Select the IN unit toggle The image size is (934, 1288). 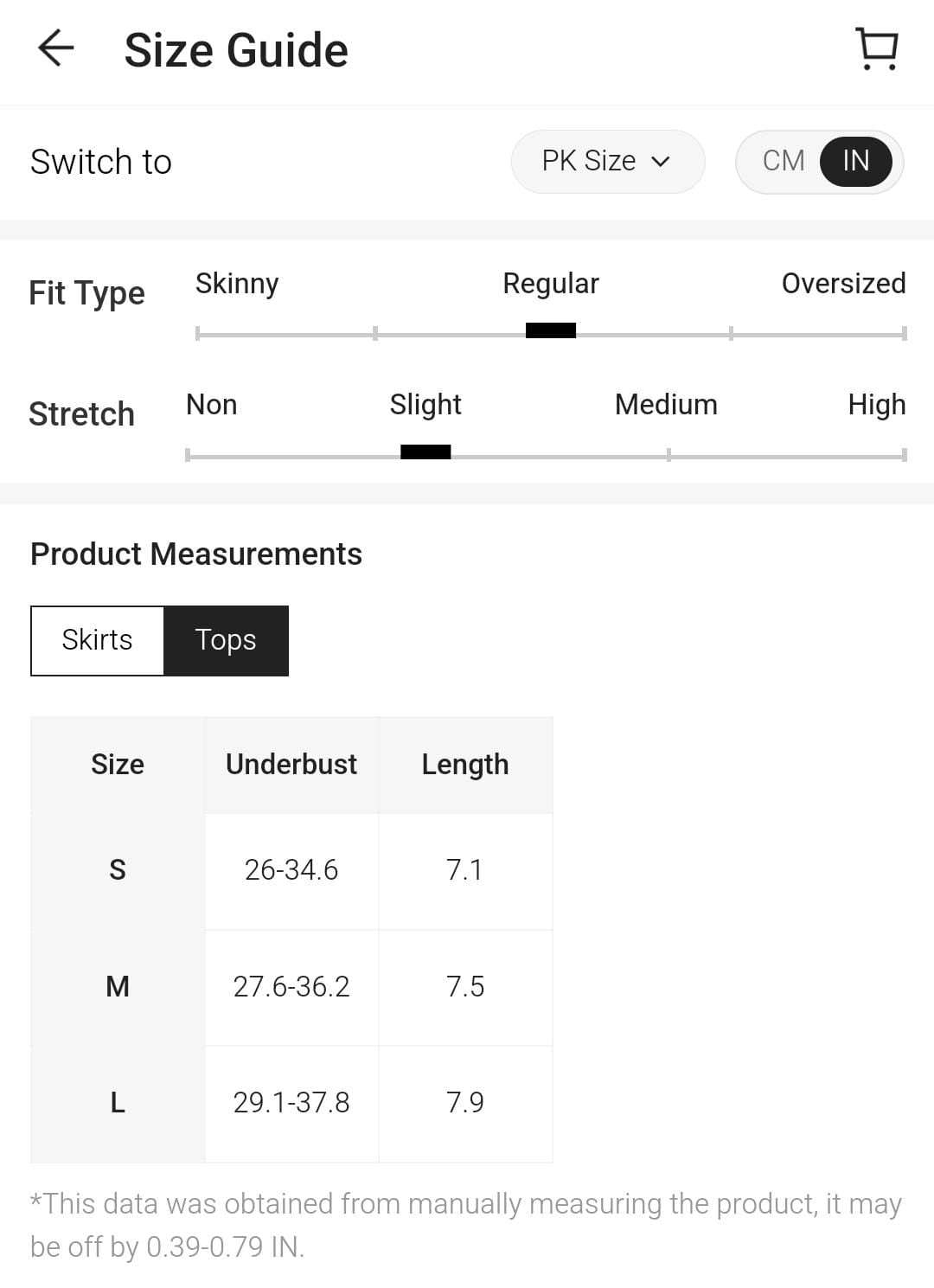coord(855,161)
